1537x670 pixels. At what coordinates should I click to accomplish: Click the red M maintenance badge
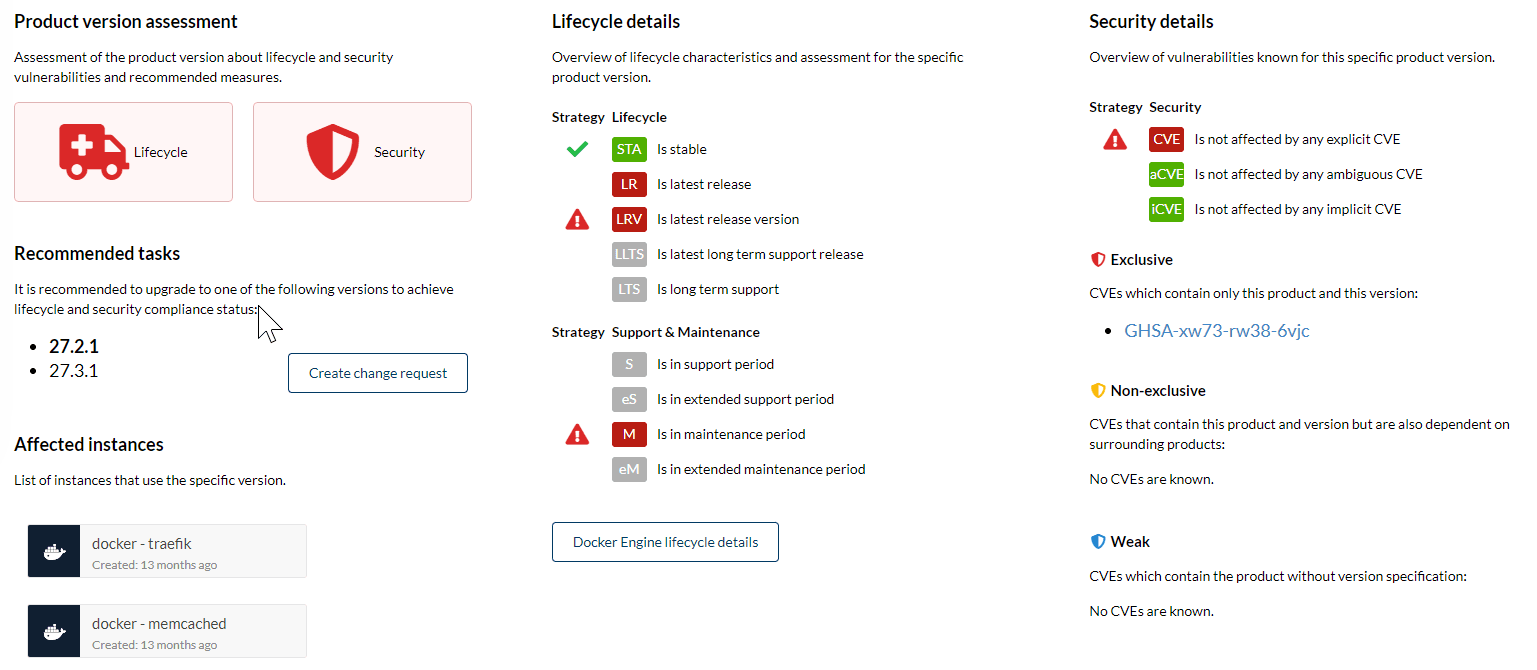pos(629,435)
